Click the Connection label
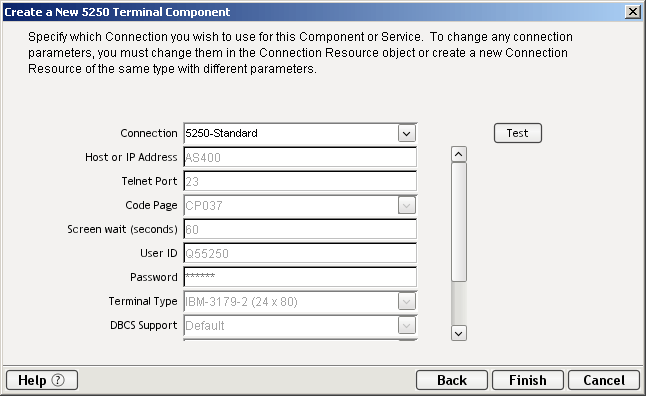Screen dimensions: 646x396 point(149,133)
